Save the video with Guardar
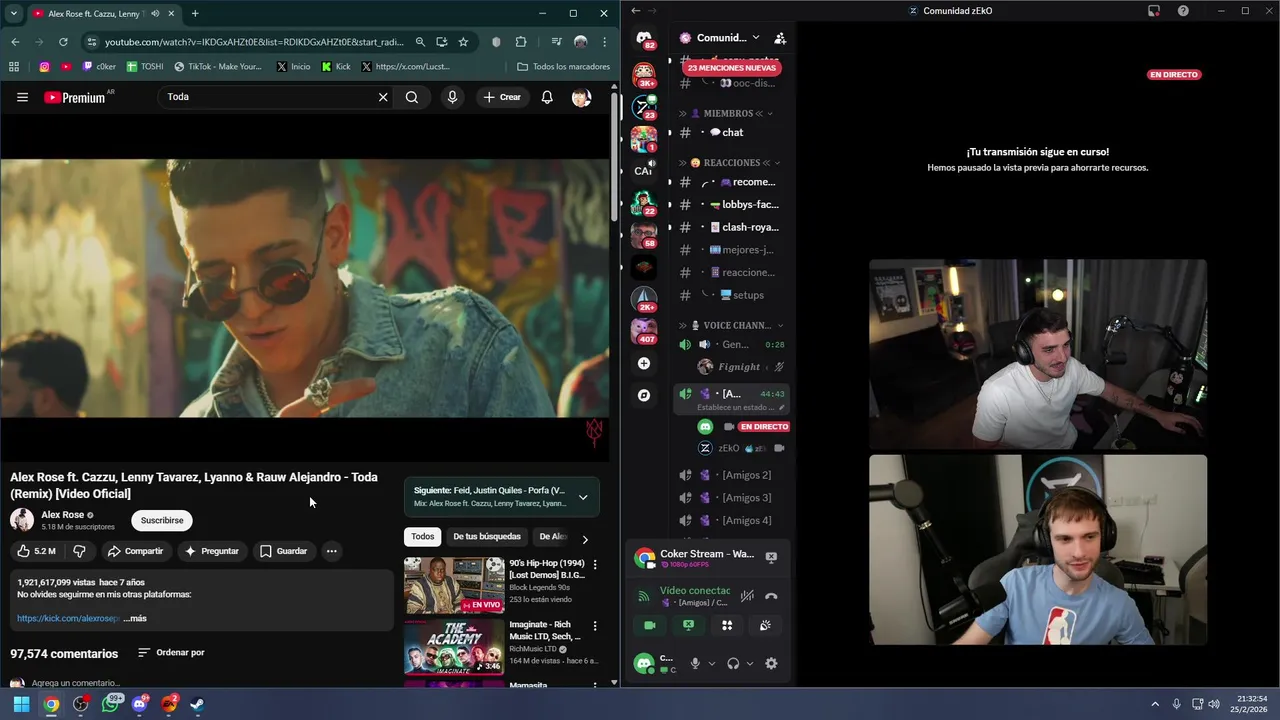Image resolution: width=1280 pixels, height=720 pixels. (x=283, y=551)
